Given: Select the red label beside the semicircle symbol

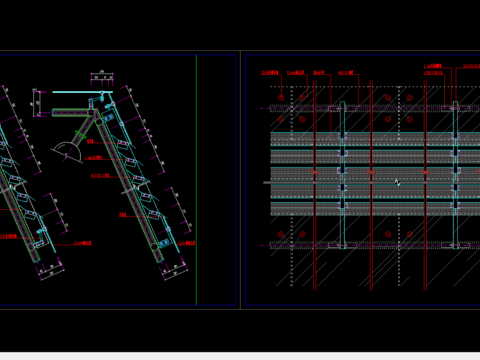Looking at the screenshot, I should click(x=90, y=141).
